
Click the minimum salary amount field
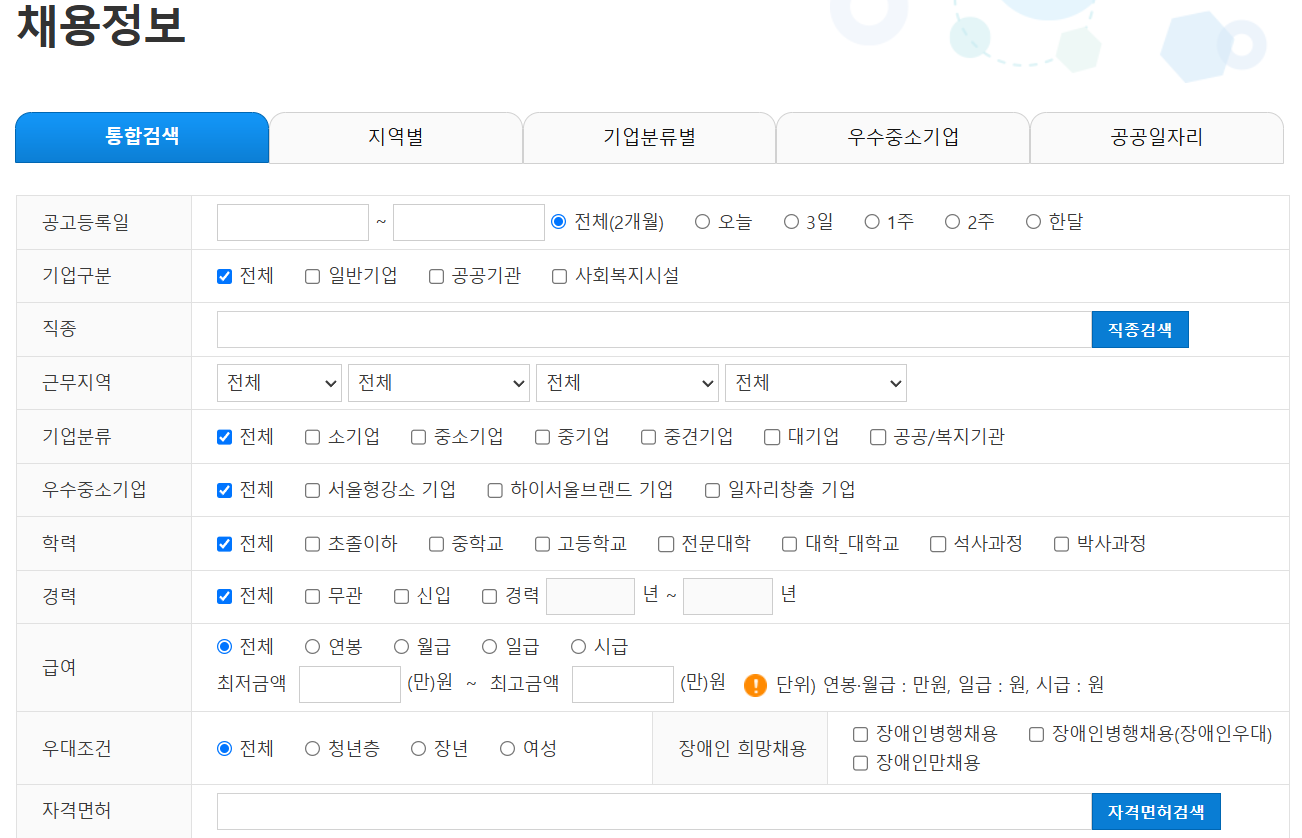349,684
